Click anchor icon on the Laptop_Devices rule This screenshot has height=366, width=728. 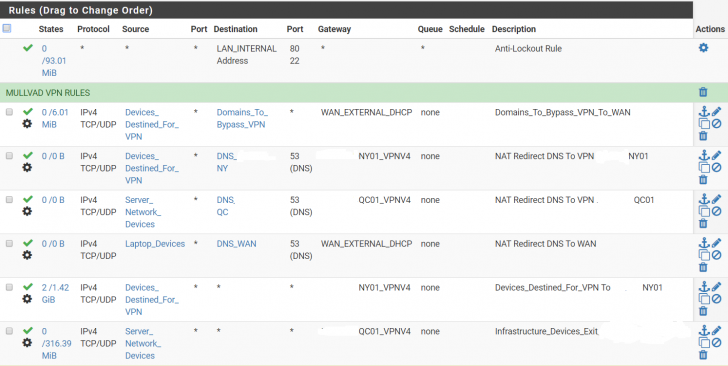704,243
